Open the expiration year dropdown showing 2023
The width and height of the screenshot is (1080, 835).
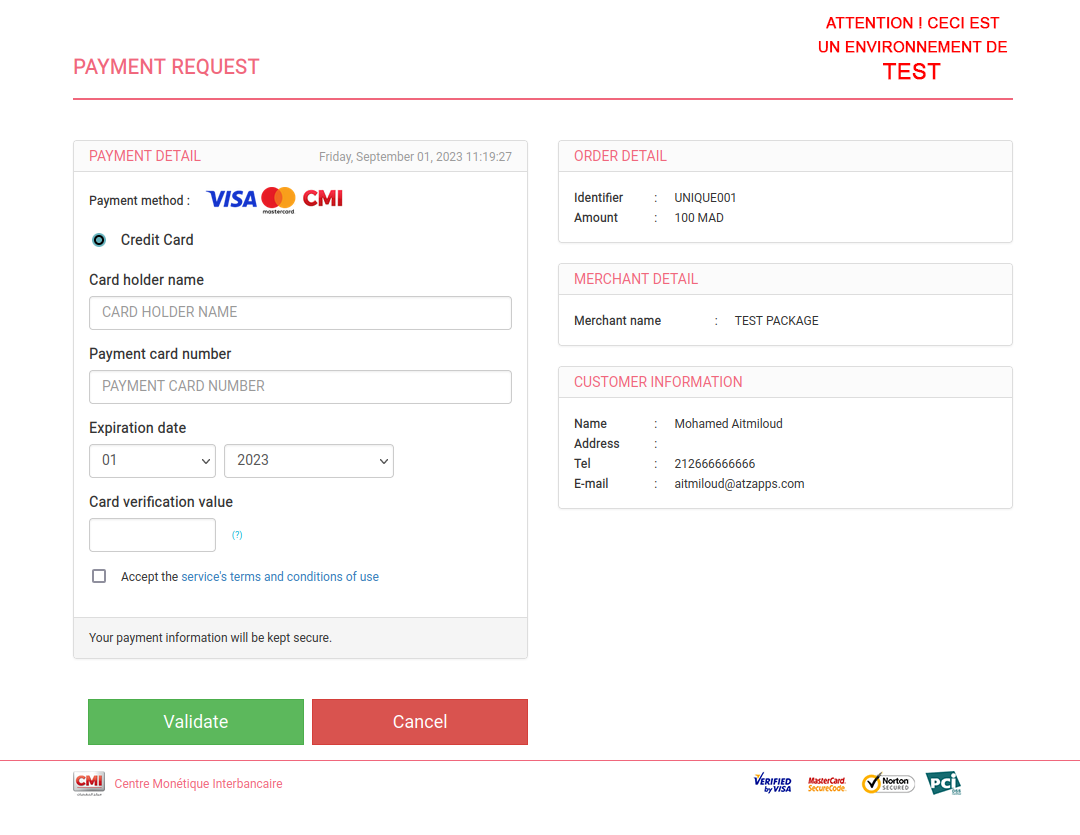[309, 461]
